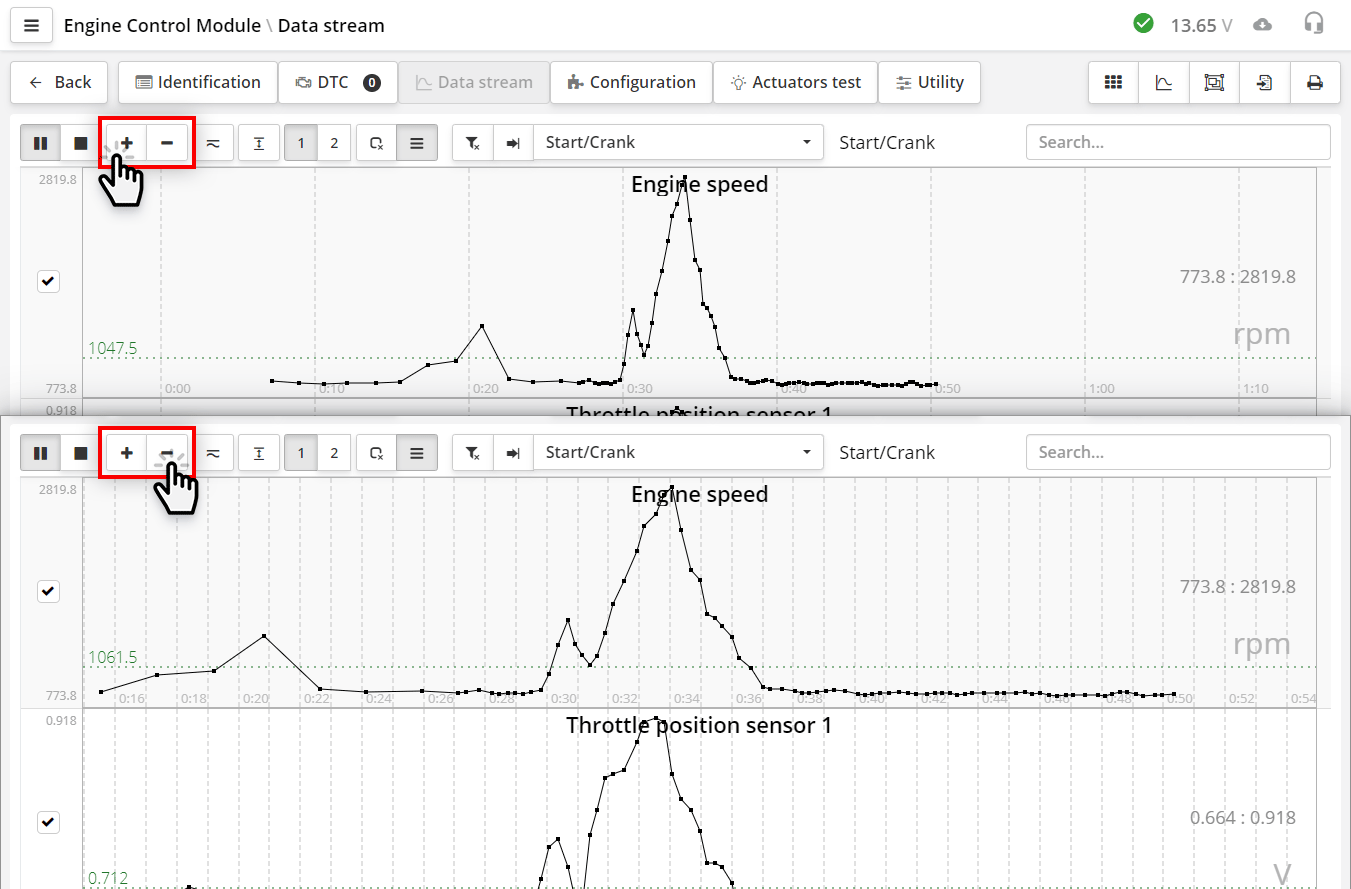The width and height of the screenshot is (1351, 889).
Task: Go Back to the previous screen
Action: [x=60, y=83]
